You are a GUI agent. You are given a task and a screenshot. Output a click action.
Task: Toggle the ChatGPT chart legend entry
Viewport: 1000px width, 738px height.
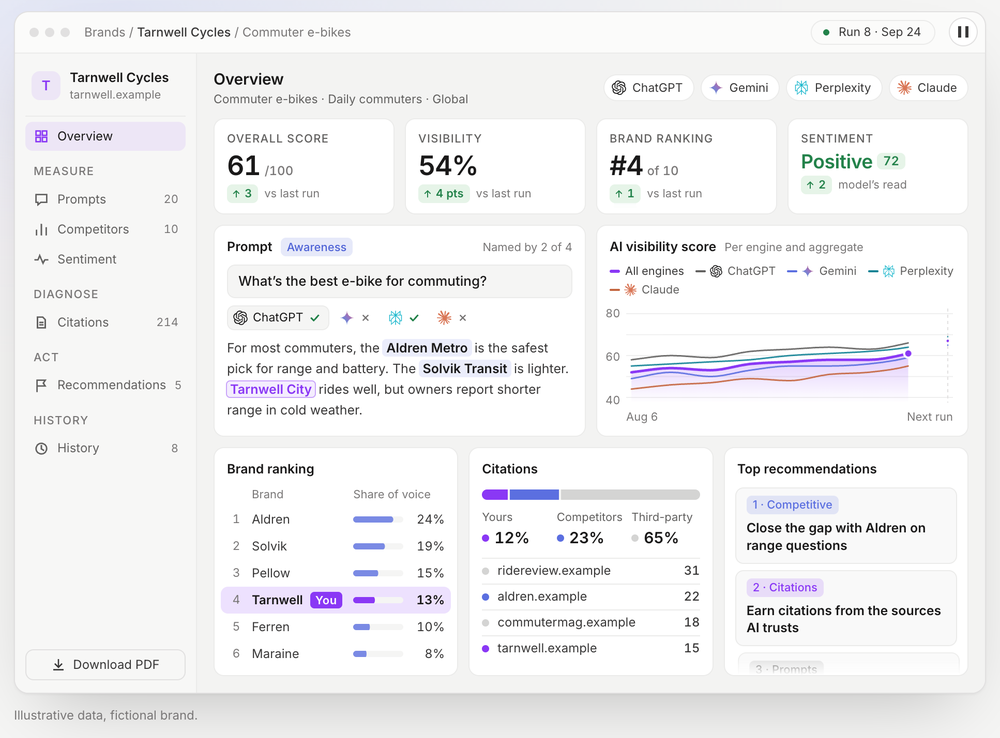735,271
